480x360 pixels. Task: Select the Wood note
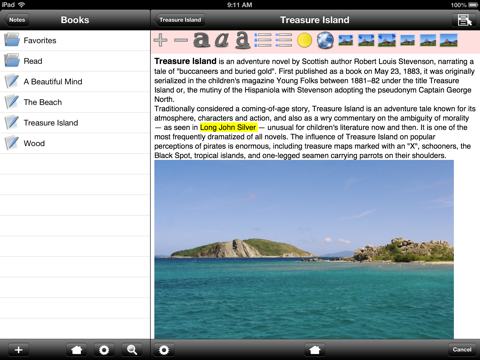coord(75,143)
